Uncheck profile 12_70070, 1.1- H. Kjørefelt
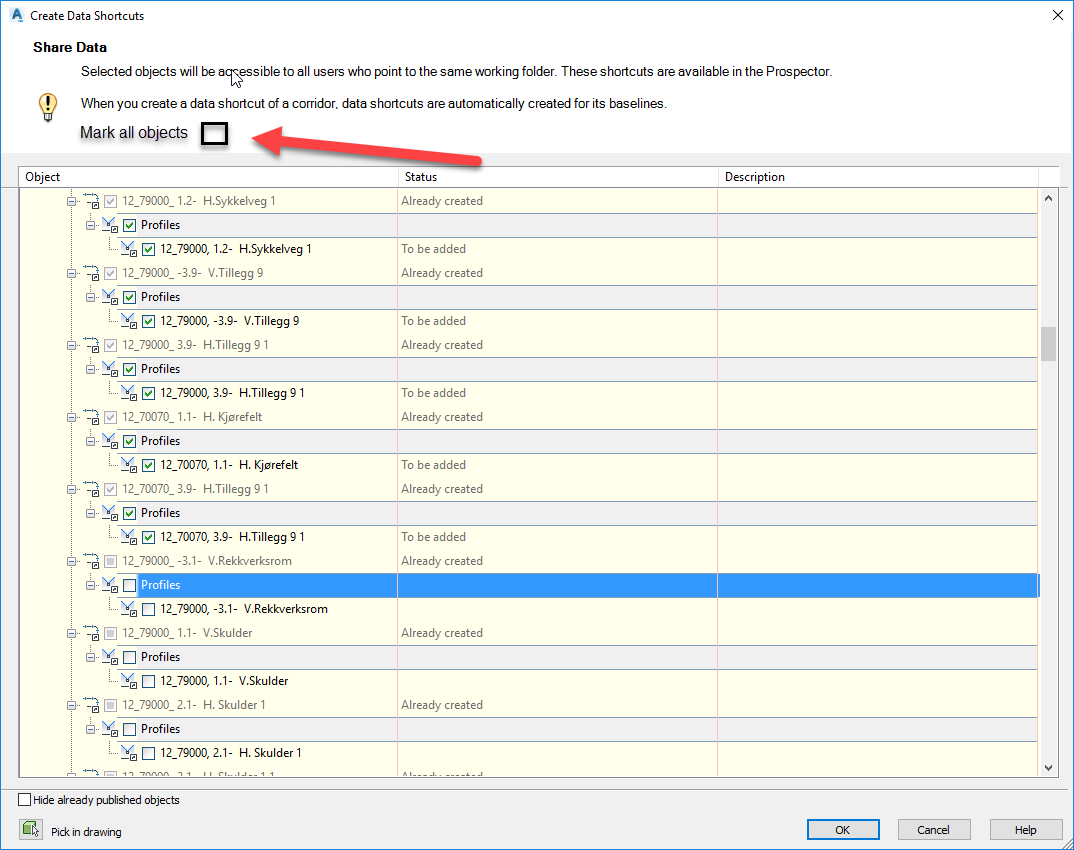 pos(149,464)
